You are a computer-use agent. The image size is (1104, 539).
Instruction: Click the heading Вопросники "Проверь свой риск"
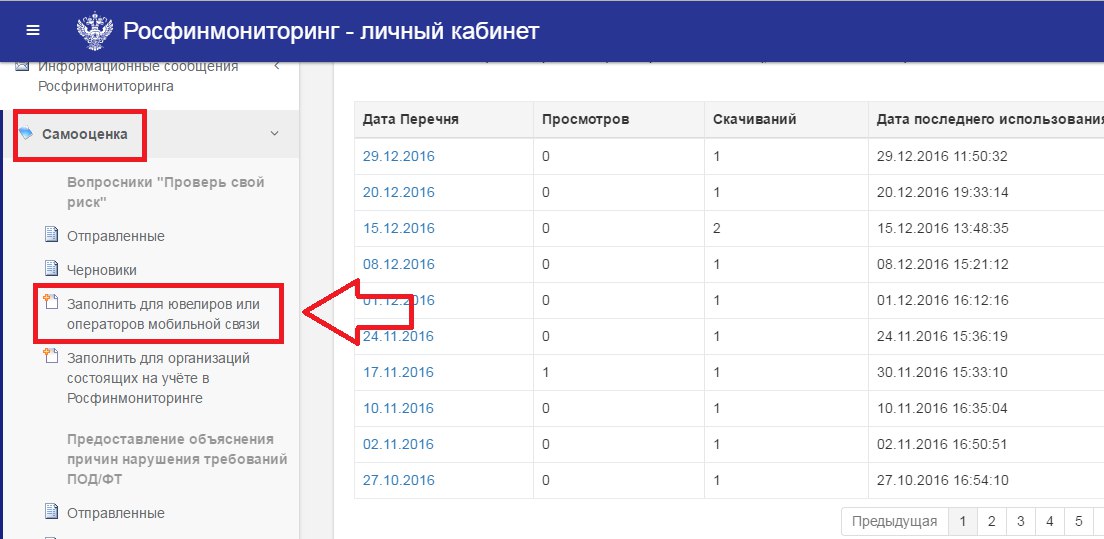pos(165,192)
